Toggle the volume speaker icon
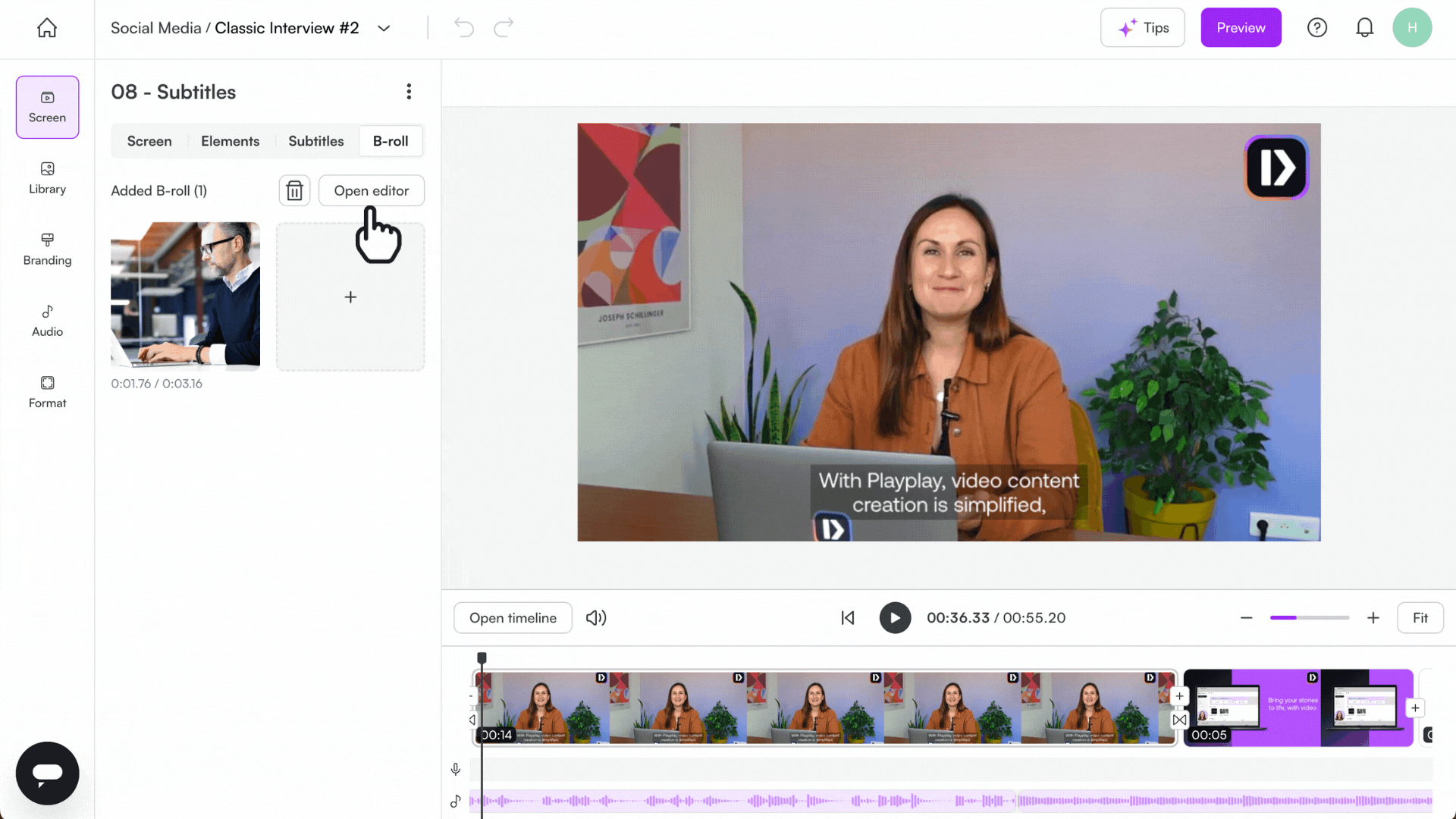 coord(596,618)
